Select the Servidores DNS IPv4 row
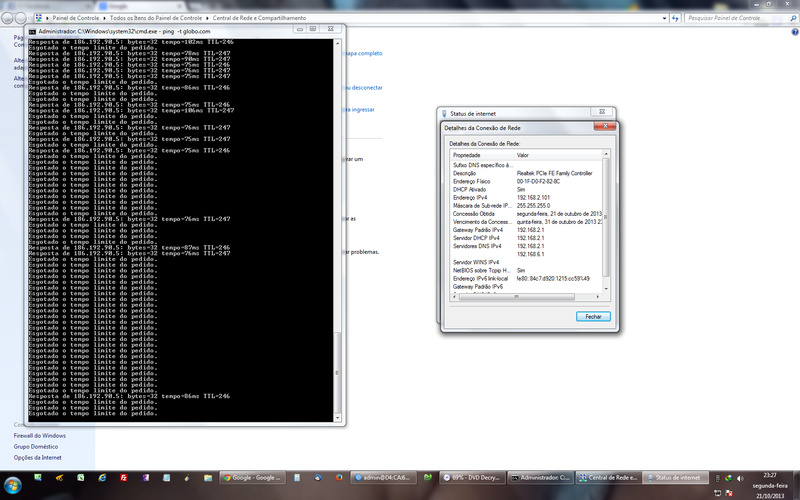Image resolution: width=800 pixels, height=500 pixels. click(526, 246)
